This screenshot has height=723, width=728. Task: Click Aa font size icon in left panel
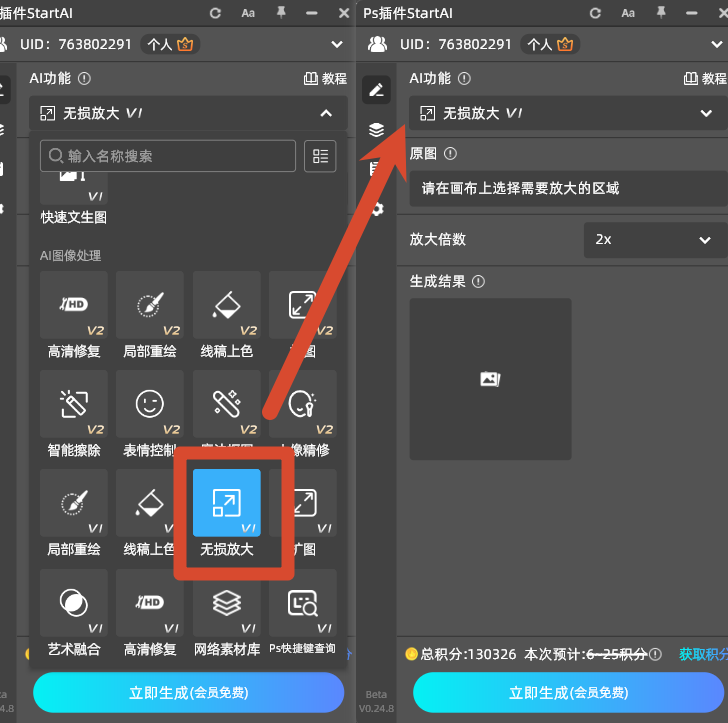(248, 13)
